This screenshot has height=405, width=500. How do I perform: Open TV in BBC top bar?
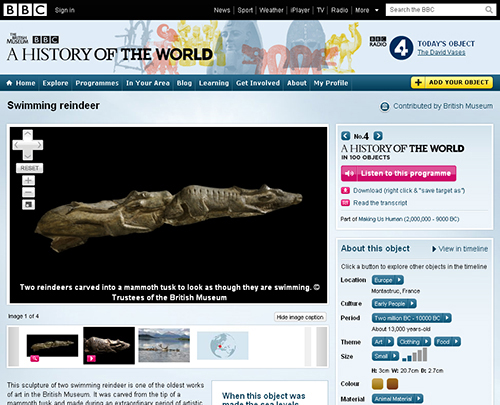[x=320, y=10]
